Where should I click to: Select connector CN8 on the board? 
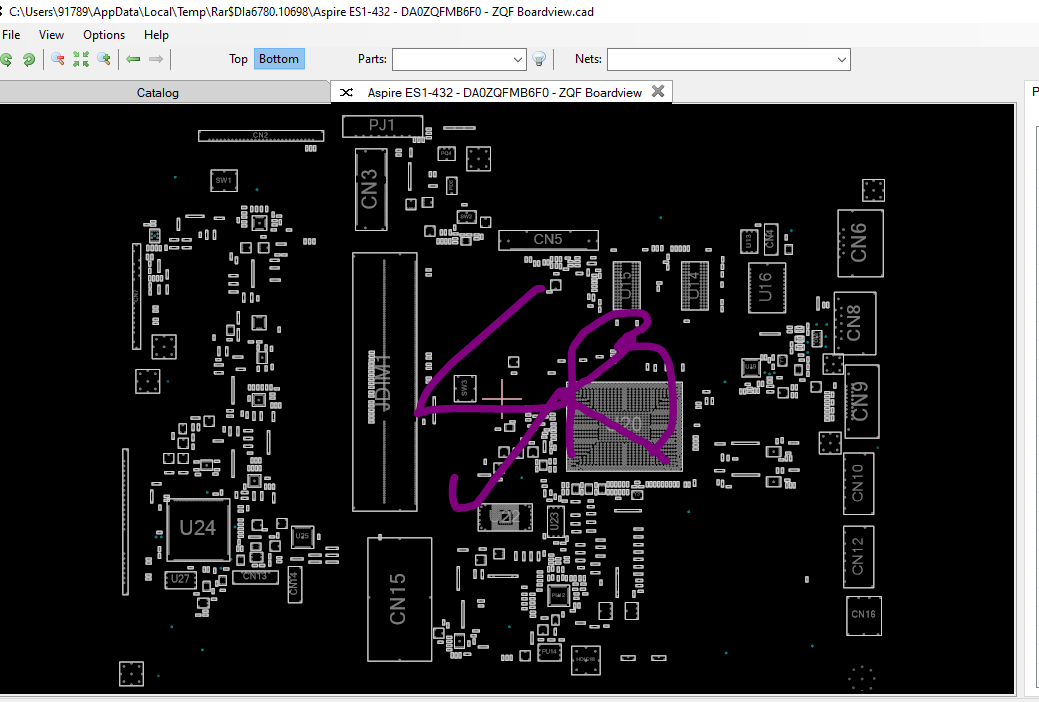(855, 323)
